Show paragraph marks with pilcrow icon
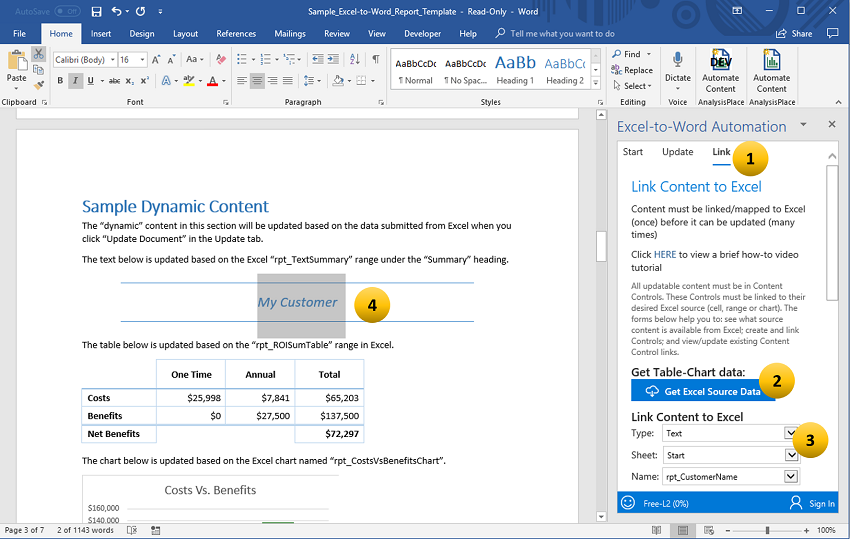The image size is (850, 539). (x=376, y=59)
